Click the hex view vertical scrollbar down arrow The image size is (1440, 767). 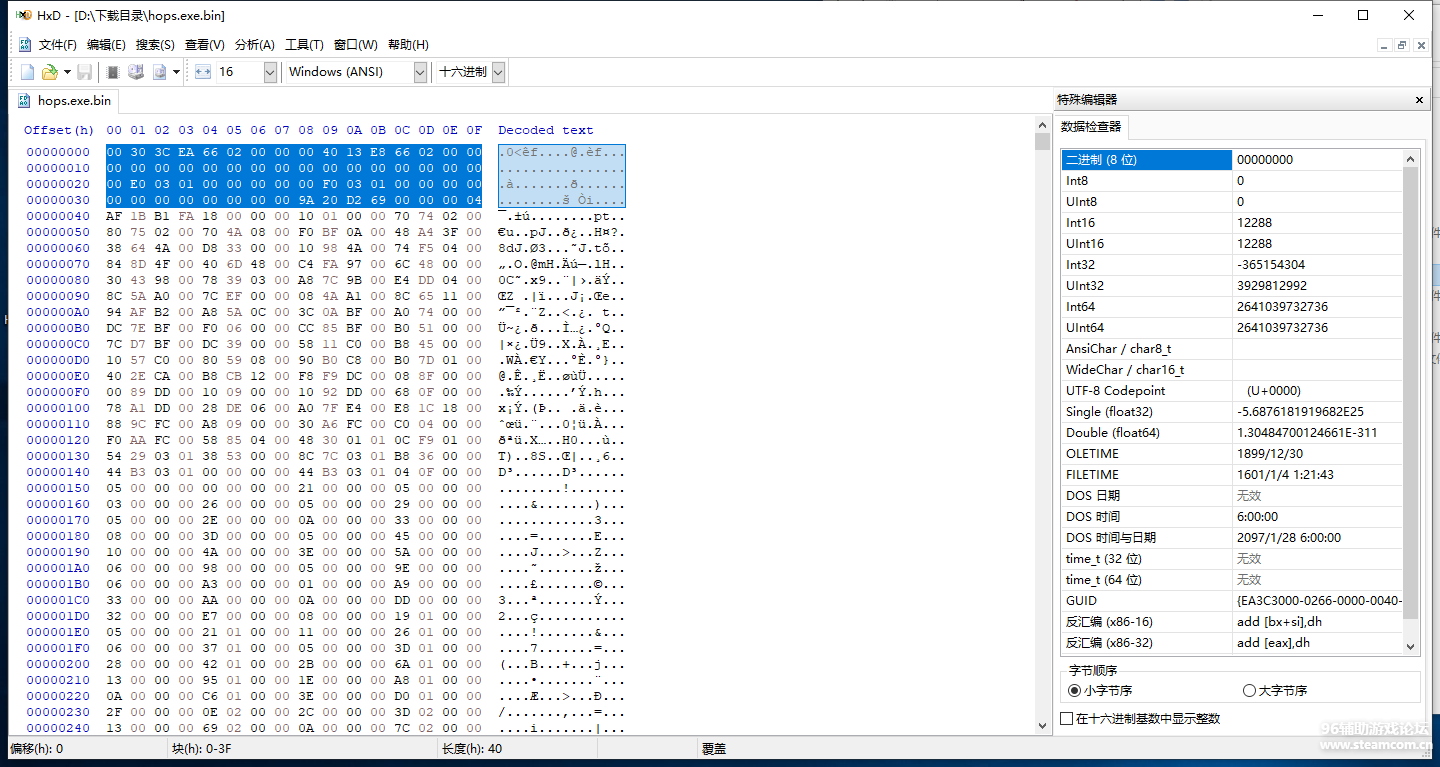(x=1042, y=727)
